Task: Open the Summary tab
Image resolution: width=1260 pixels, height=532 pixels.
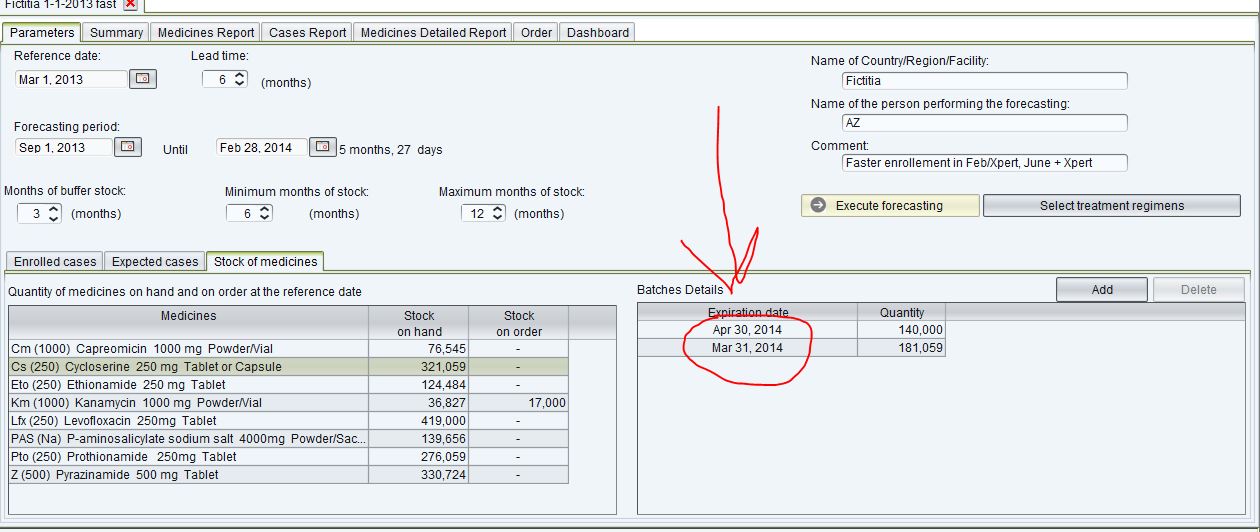Action: point(116,32)
